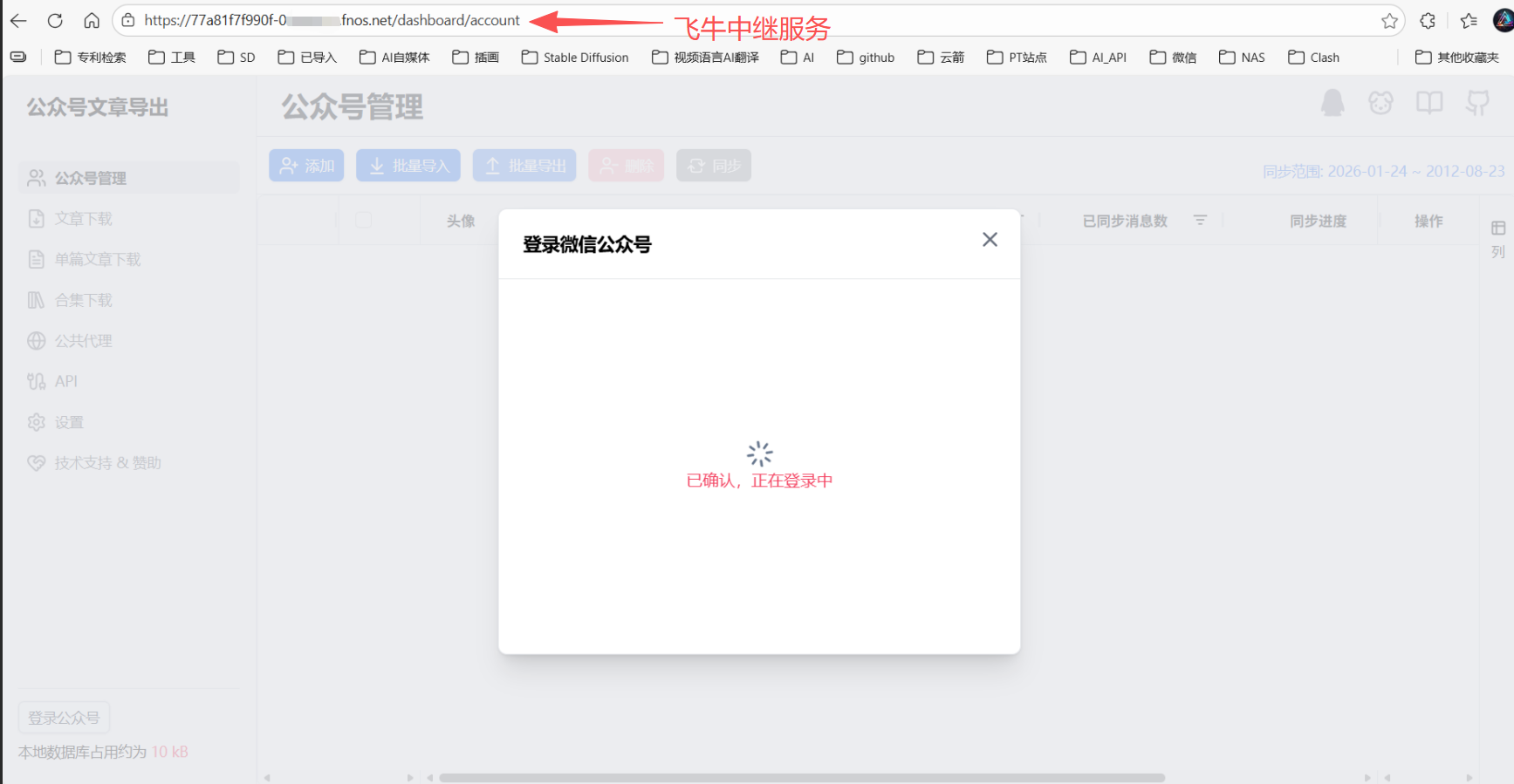Click the 同步进度 column header
The height and width of the screenshot is (784, 1514).
[x=1319, y=222]
